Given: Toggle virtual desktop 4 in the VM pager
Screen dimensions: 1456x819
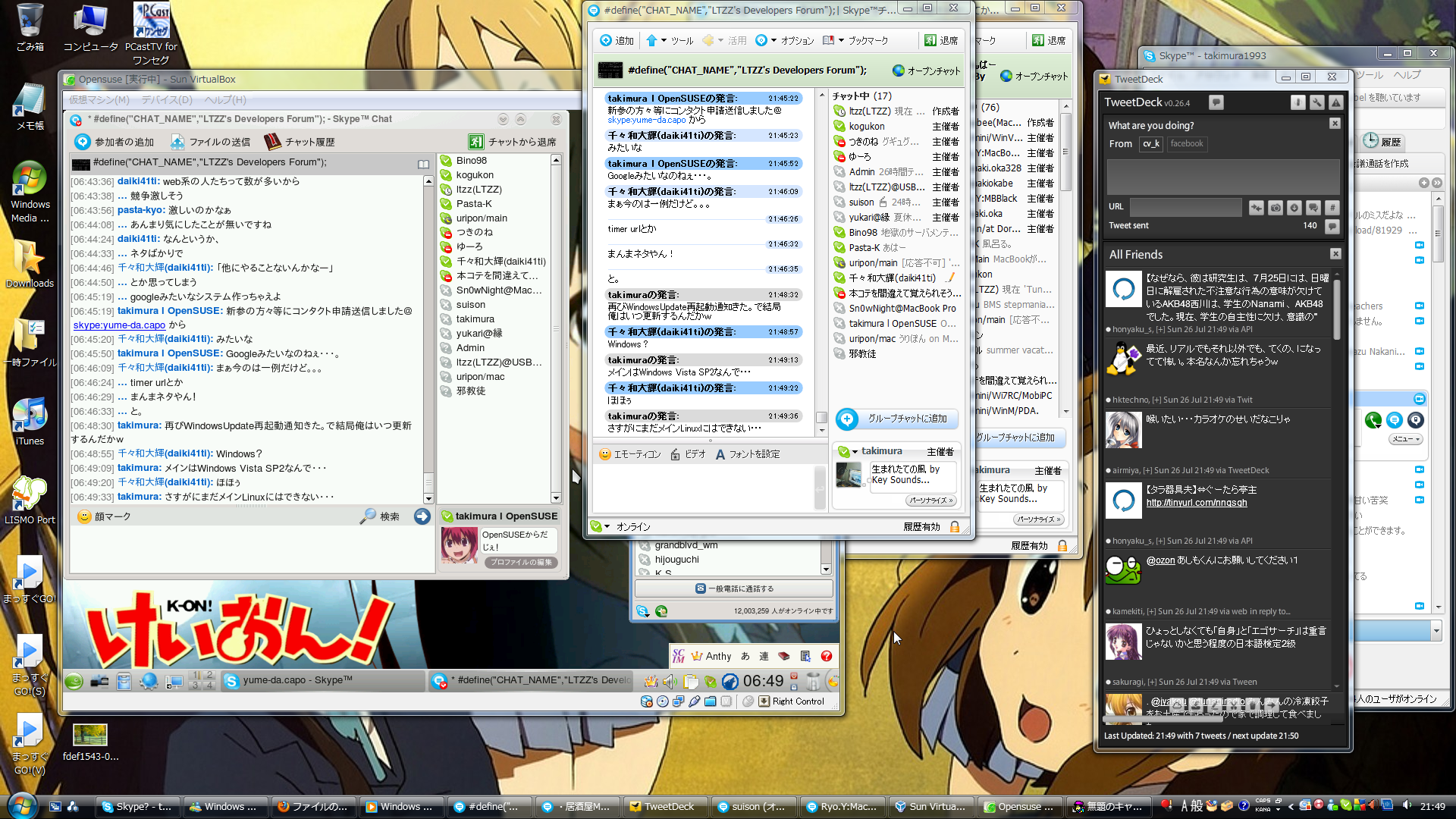Looking at the screenshot, I should pyautogui.click(x=209, y=686).
